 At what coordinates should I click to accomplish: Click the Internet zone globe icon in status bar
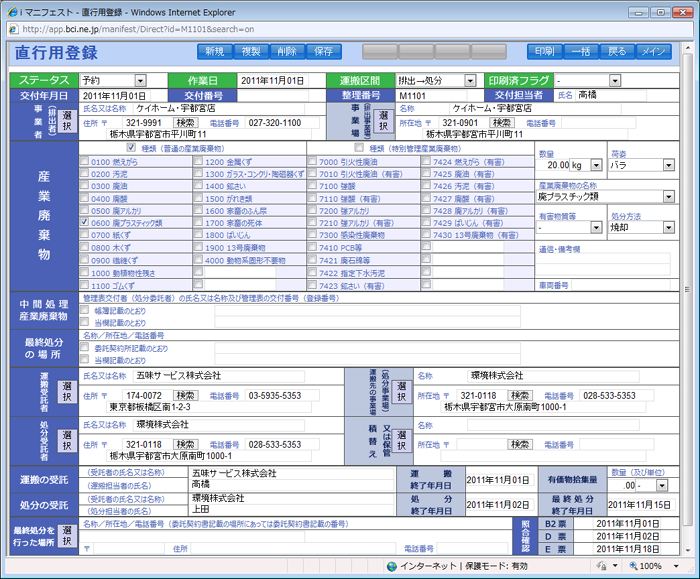(x=392, y=566)
